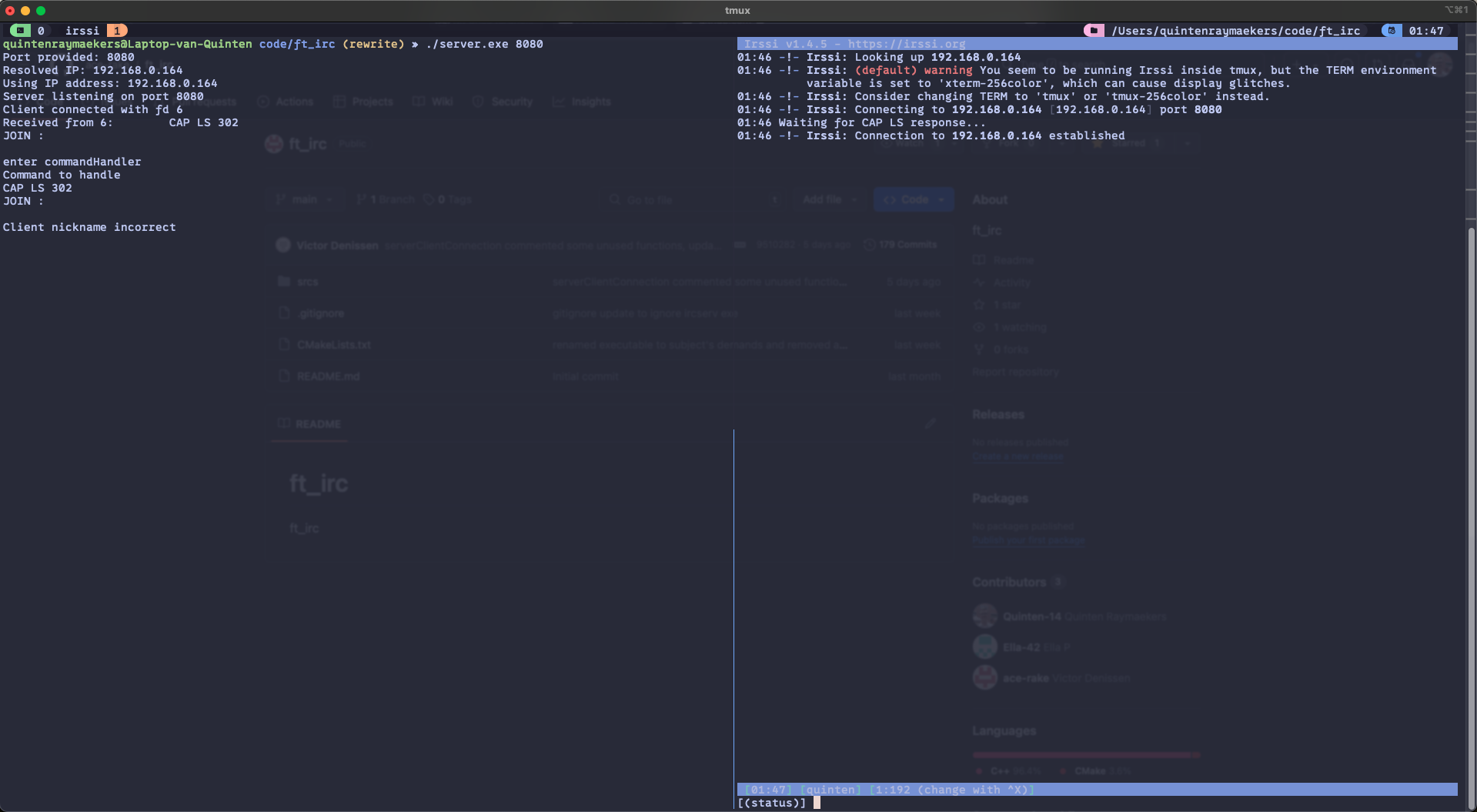Click the ./server.exe 8080 command text

(484, 44)
